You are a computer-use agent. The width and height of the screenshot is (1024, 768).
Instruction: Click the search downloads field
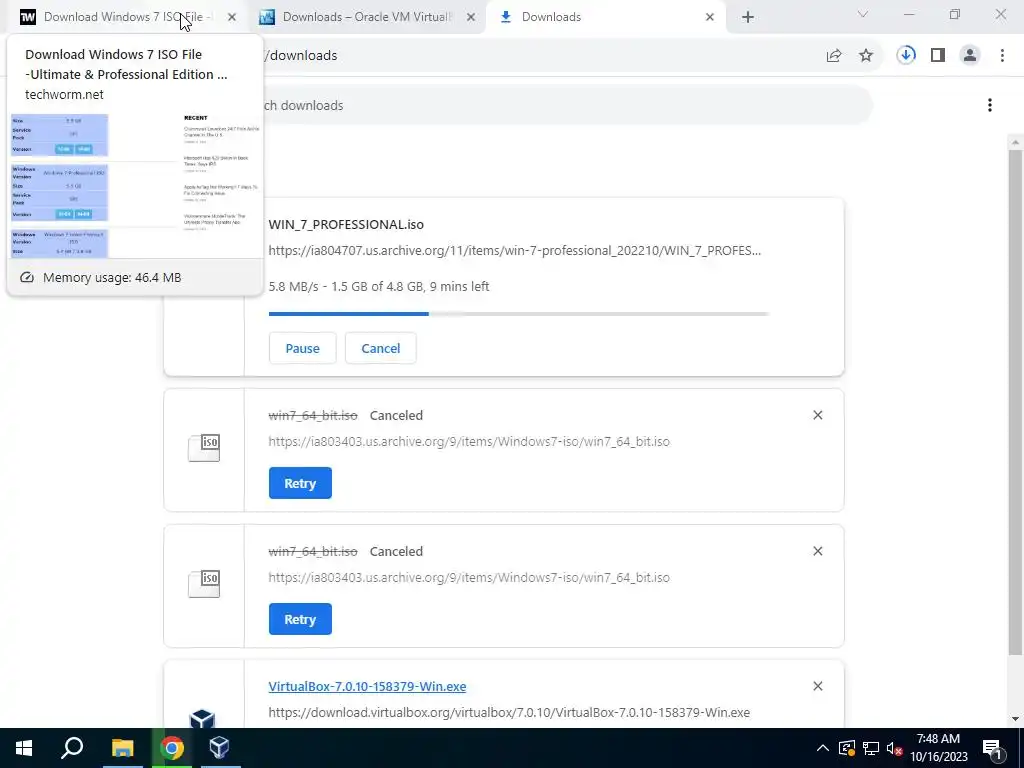pos(567,105)
